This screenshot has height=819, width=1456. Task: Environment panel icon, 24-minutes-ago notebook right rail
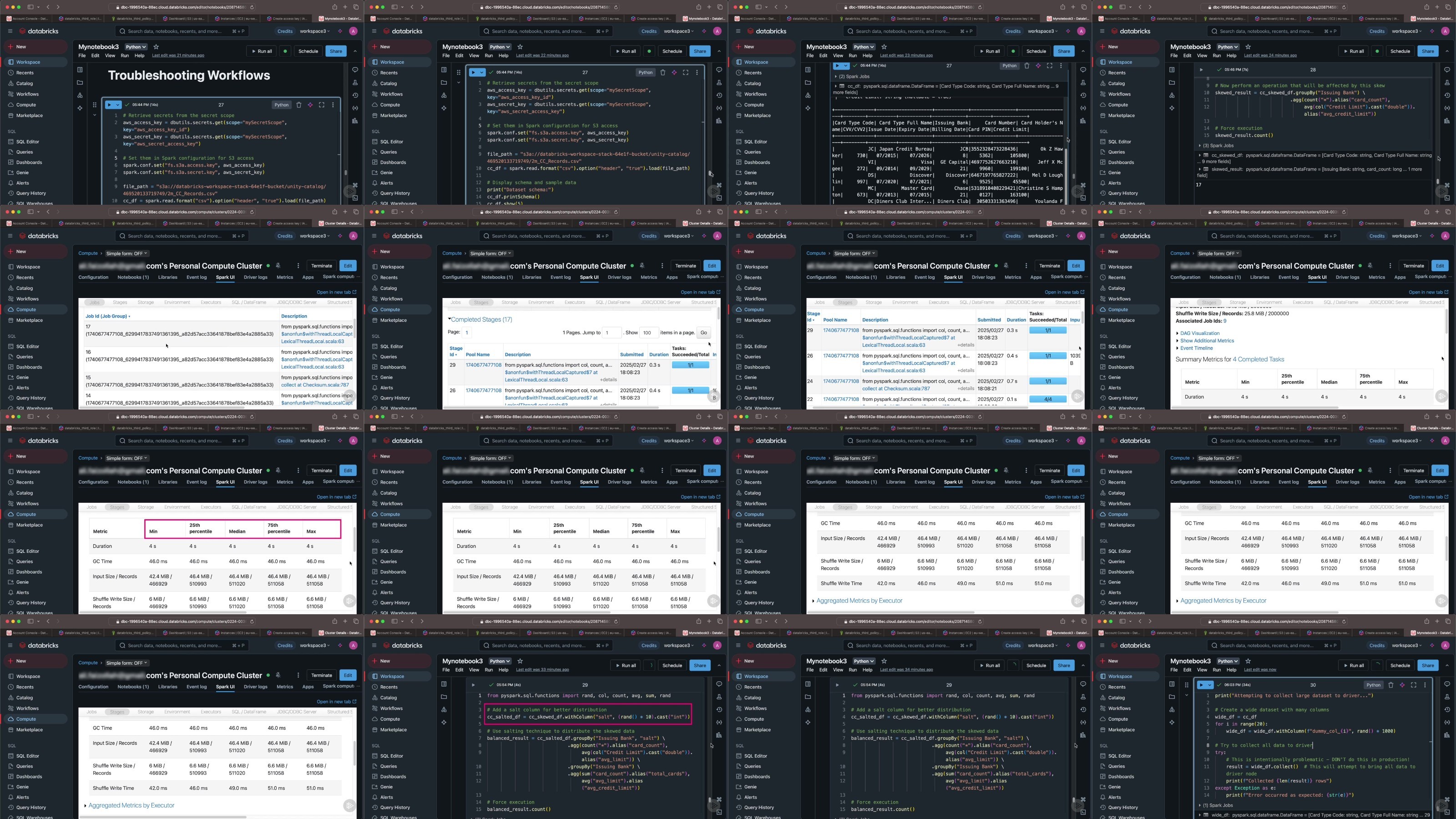pyautogui.click(x=1447, y=121)
